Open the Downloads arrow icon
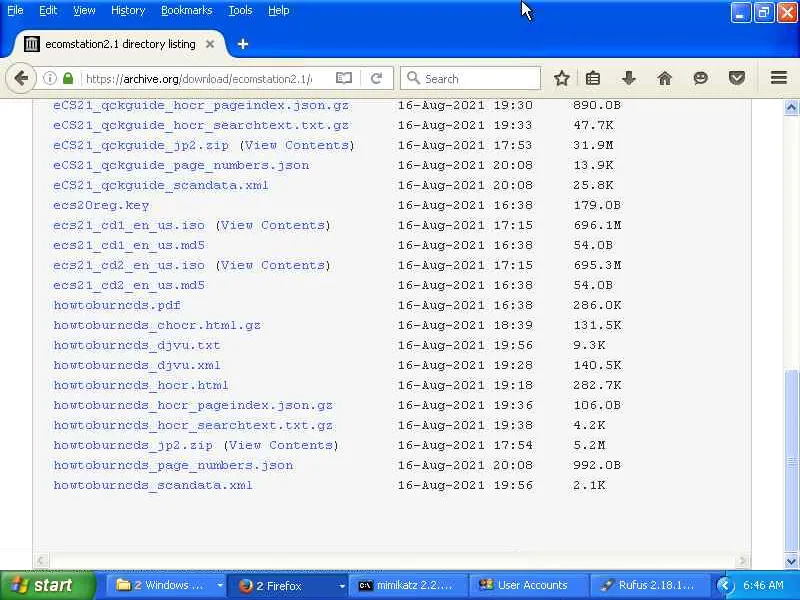The width and height of the screenshot is (800, 600). tap(629, 79)
